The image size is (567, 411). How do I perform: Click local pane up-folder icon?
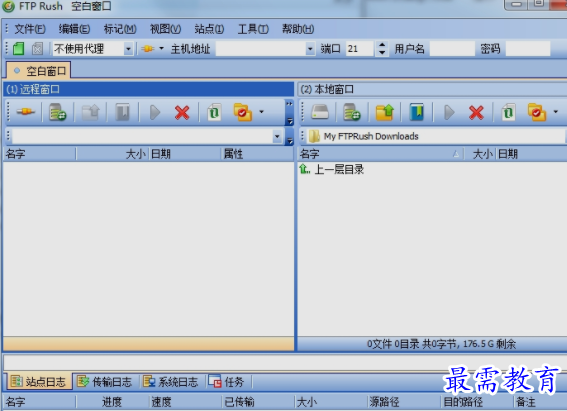385,112
